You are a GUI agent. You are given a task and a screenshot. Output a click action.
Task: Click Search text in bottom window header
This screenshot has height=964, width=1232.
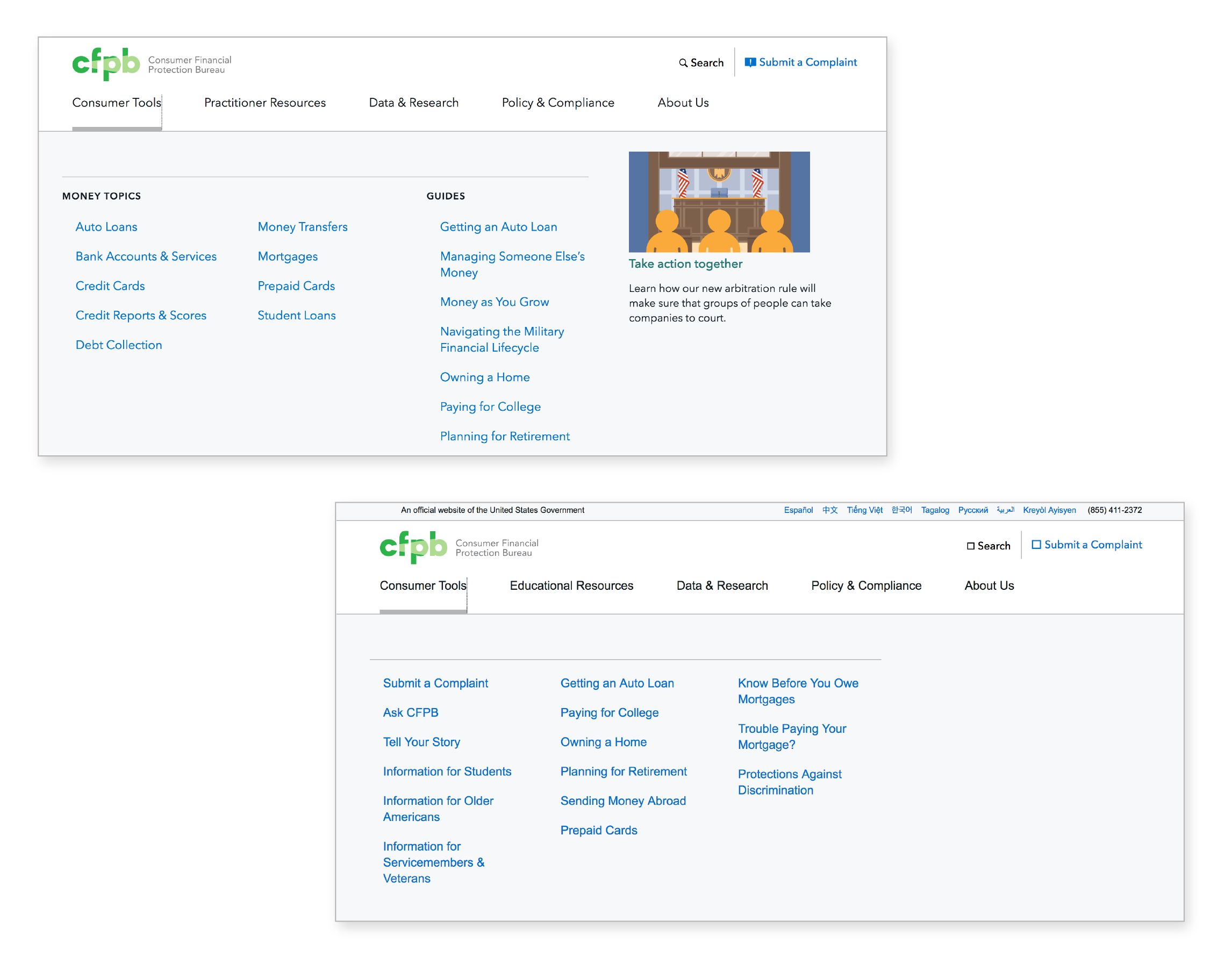coord(993,546)
